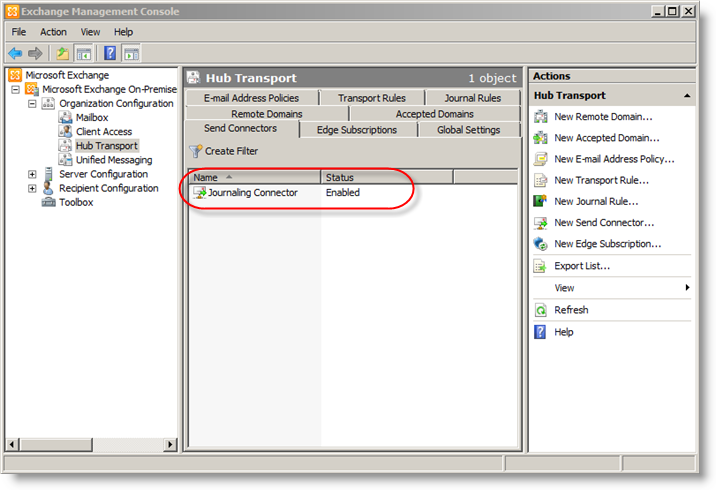
Task: Click the New Send Connector... action
Action: click(x=604, y=223)
